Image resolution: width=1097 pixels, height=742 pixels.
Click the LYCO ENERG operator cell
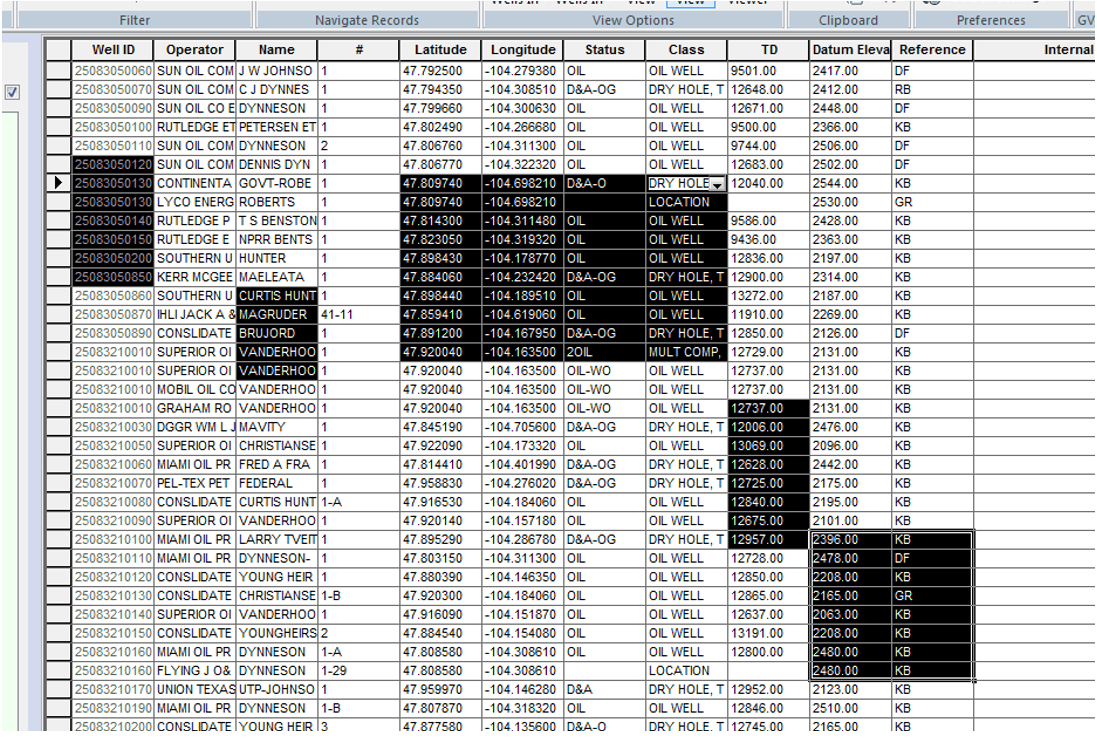tap(194, 202)
